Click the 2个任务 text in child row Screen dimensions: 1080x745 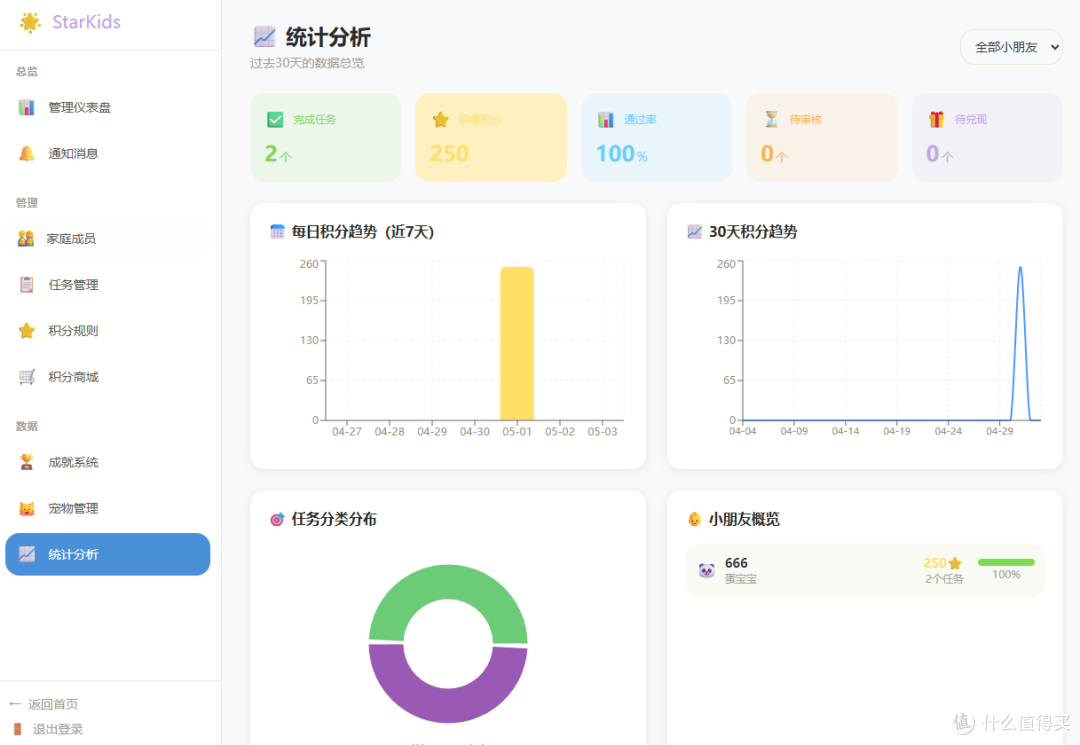point(944,579)
